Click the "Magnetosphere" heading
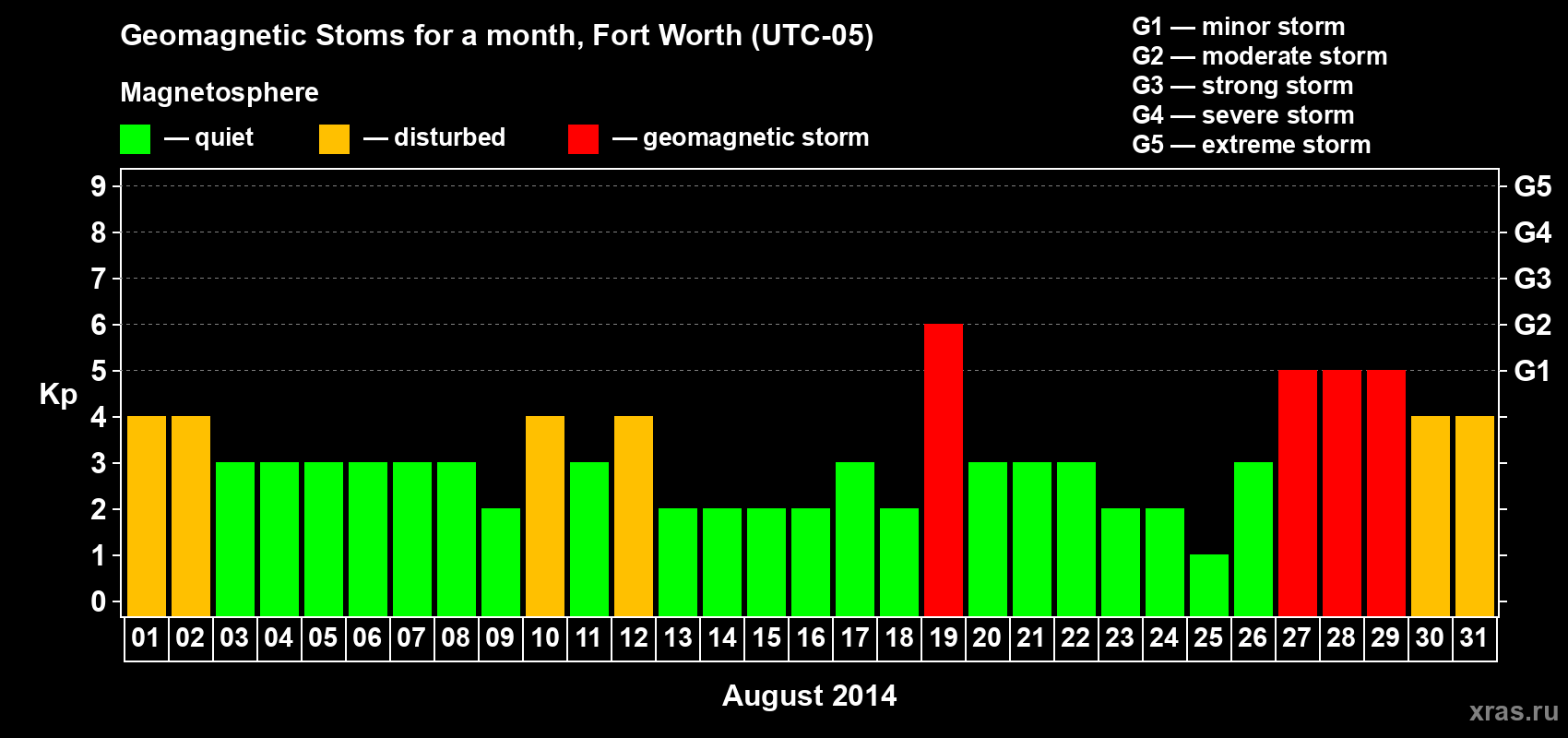1568x738 pixels. click(x=220, y=92)
